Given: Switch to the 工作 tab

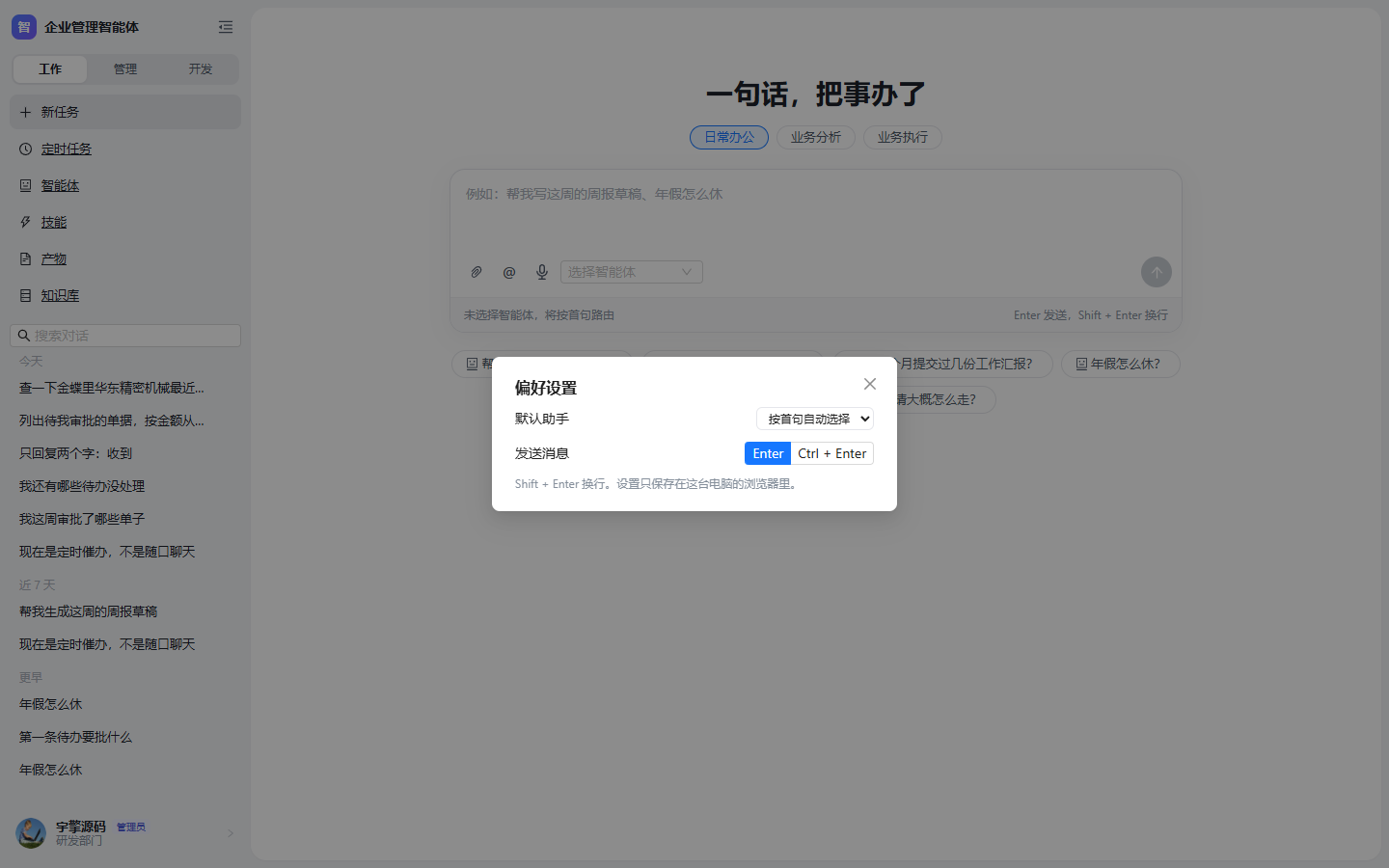Looking at the screenshot, I should tap(50, 69).
